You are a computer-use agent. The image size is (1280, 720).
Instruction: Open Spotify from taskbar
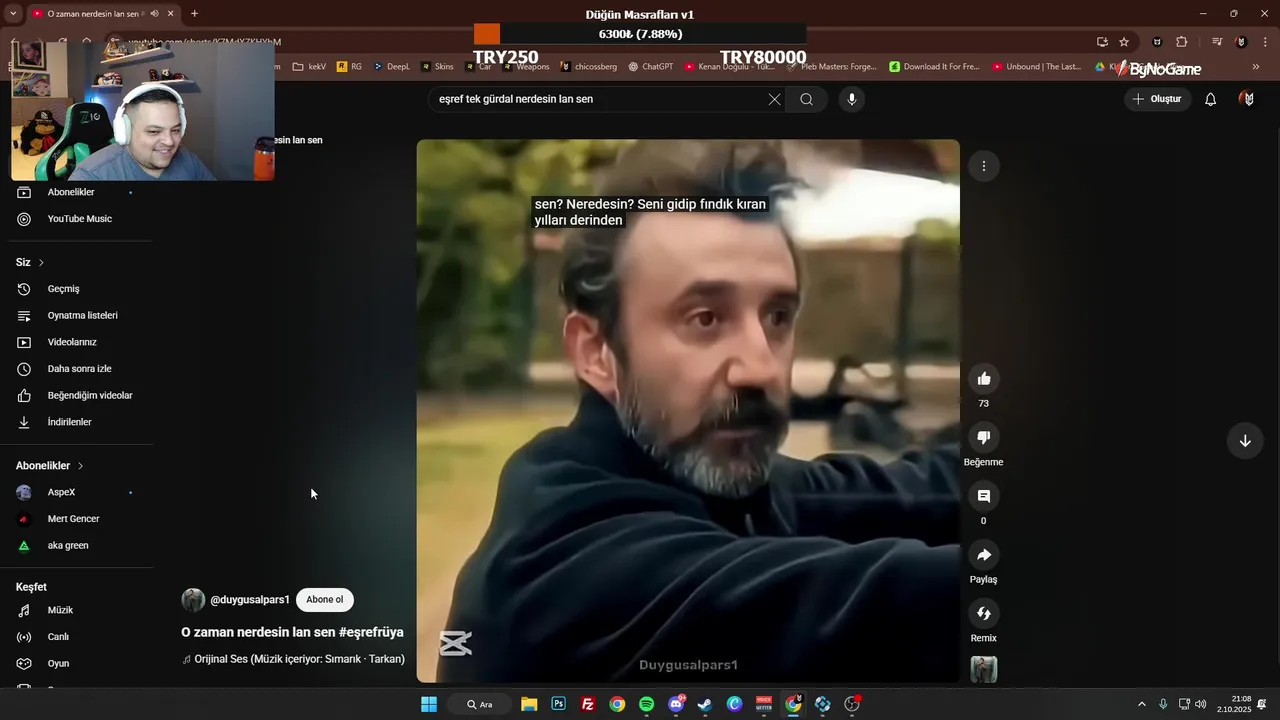point(646,704)
